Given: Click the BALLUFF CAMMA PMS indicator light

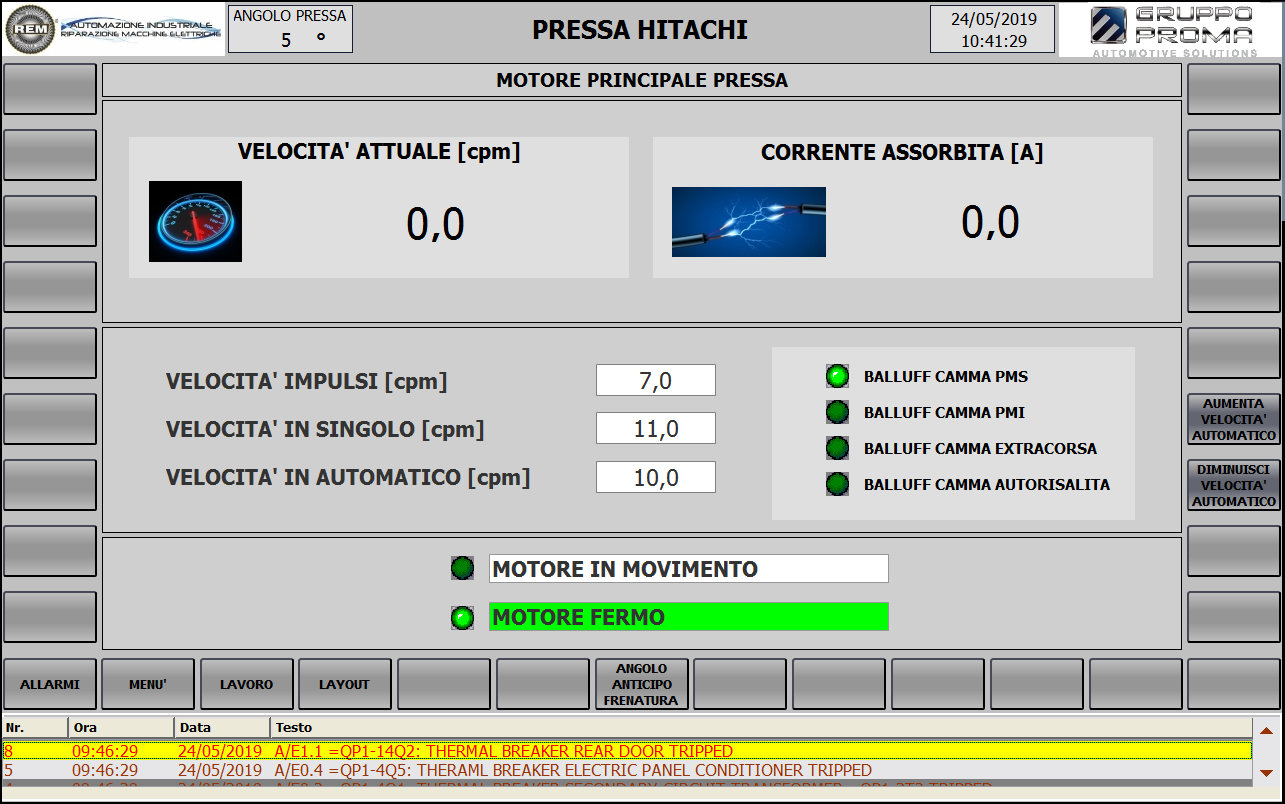Looking at the screenshot, I should click(x=837, y=377).
